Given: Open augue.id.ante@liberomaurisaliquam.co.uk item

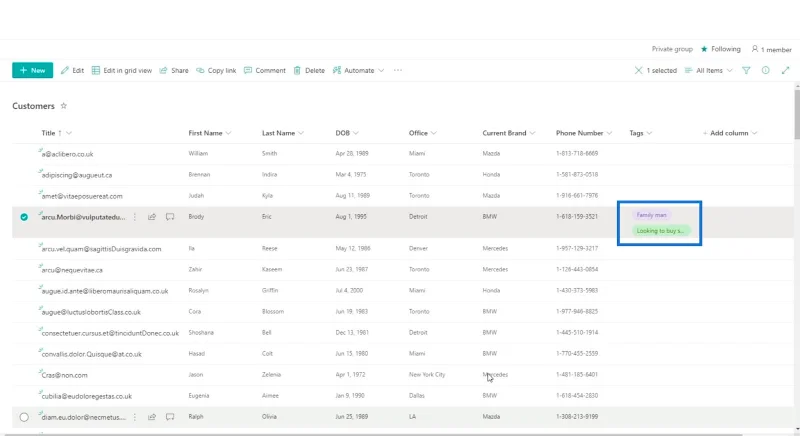Looking at the screenshot, I should click(x=105, y=291).
